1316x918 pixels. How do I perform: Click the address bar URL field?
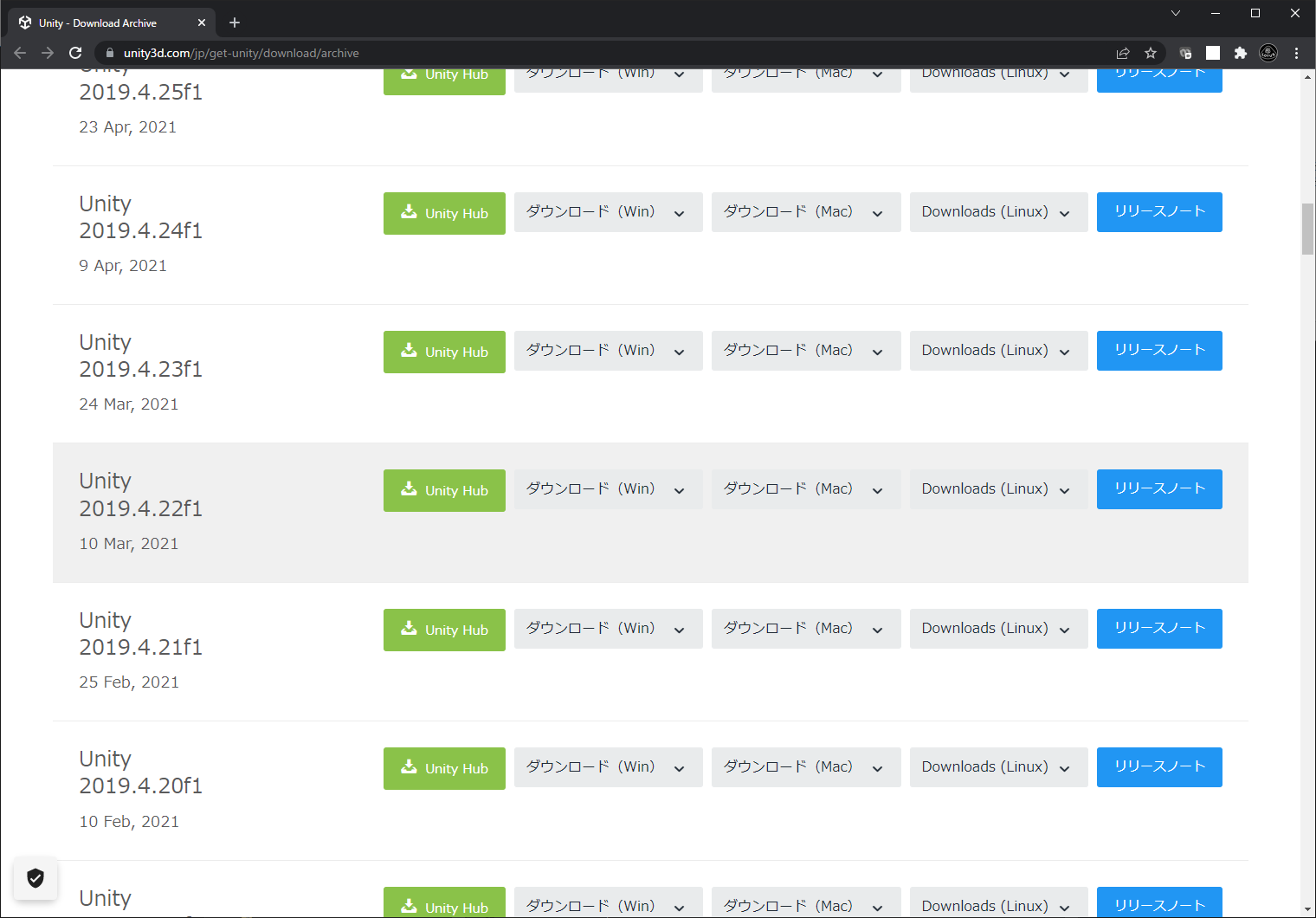tap(606, 53)
